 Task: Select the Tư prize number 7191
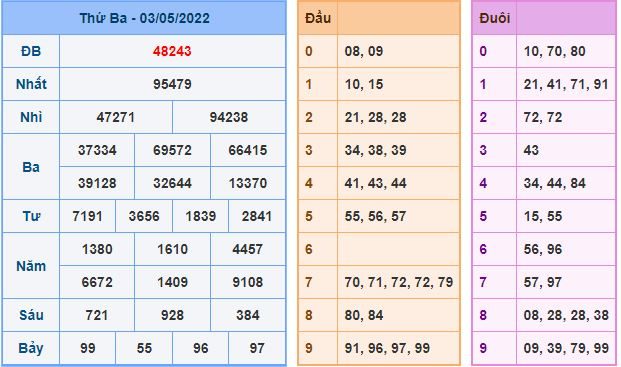[87, 216]
